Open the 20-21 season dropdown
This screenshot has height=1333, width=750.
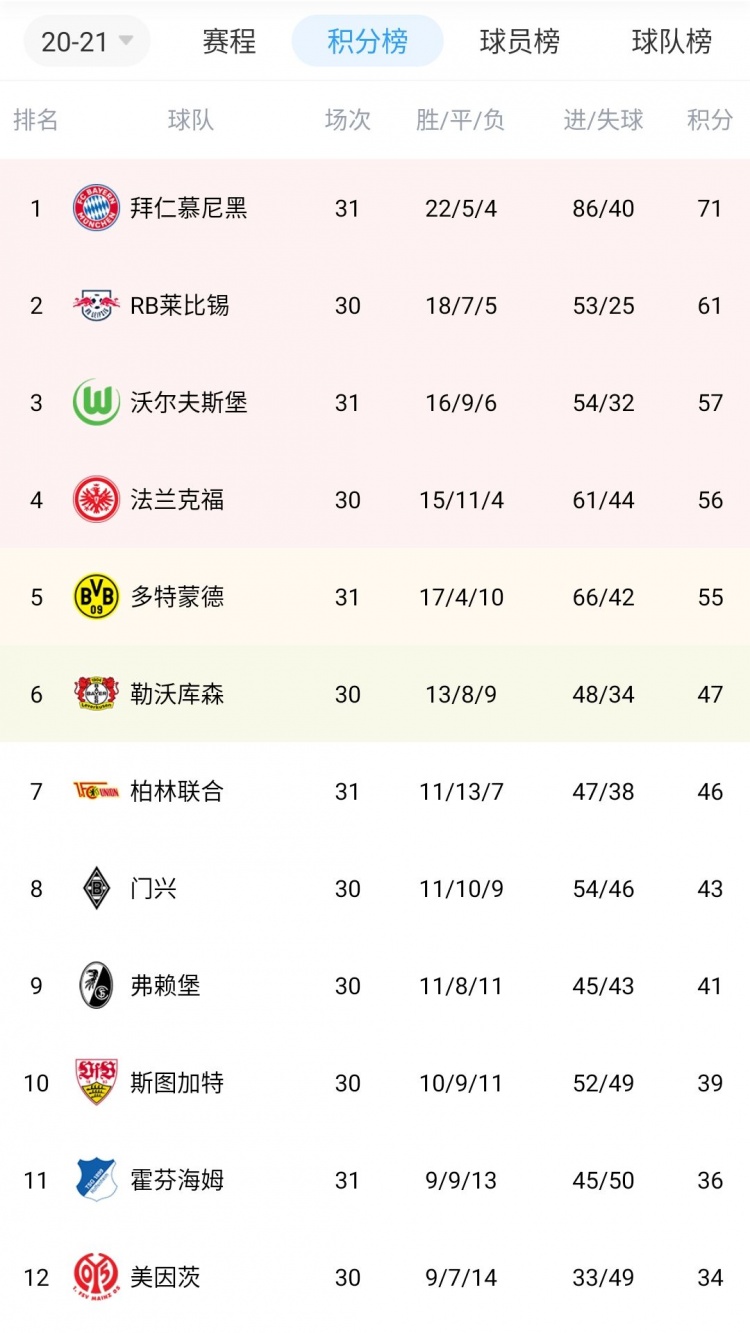(85, 41)
